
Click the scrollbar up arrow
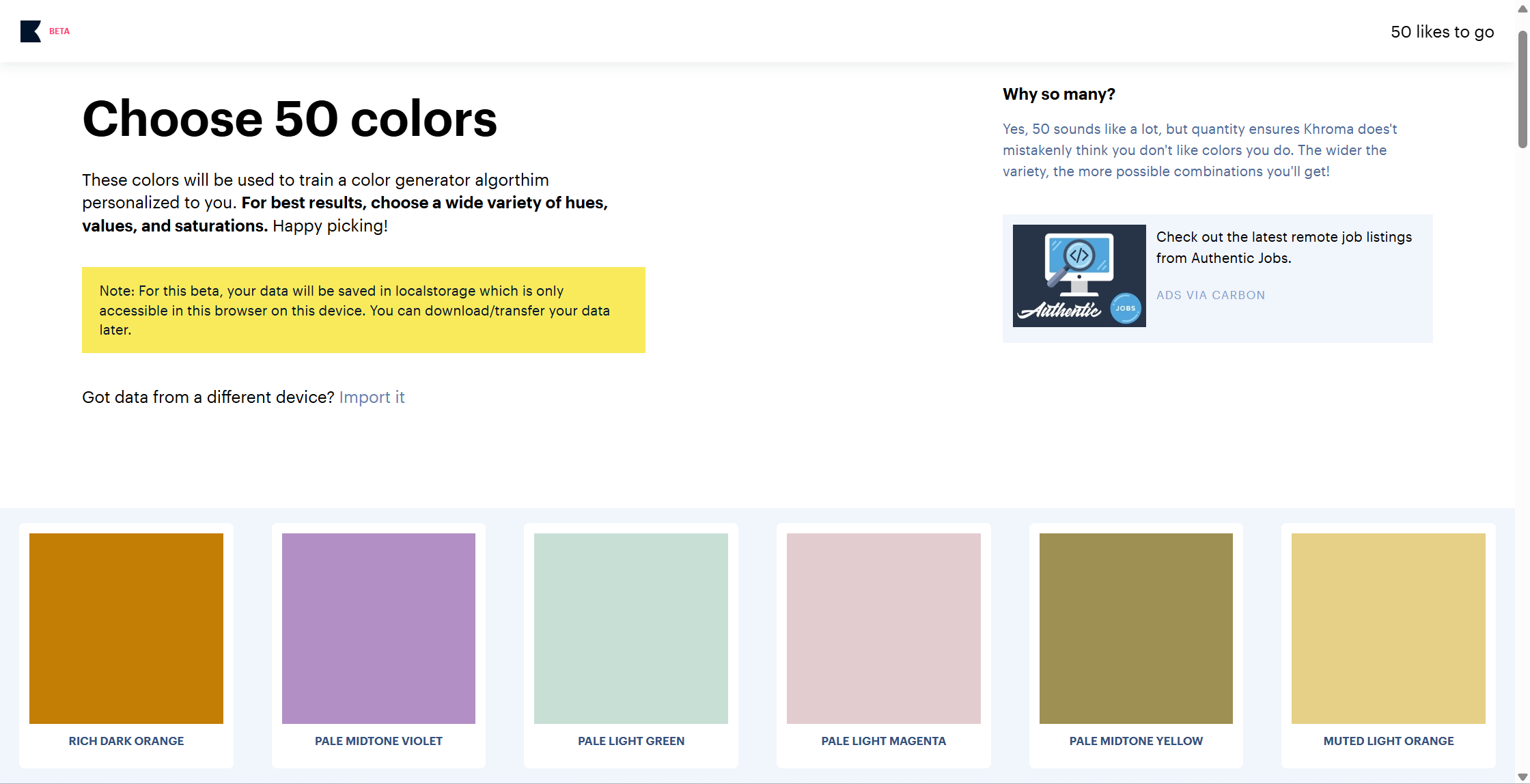coord(1522,8)
